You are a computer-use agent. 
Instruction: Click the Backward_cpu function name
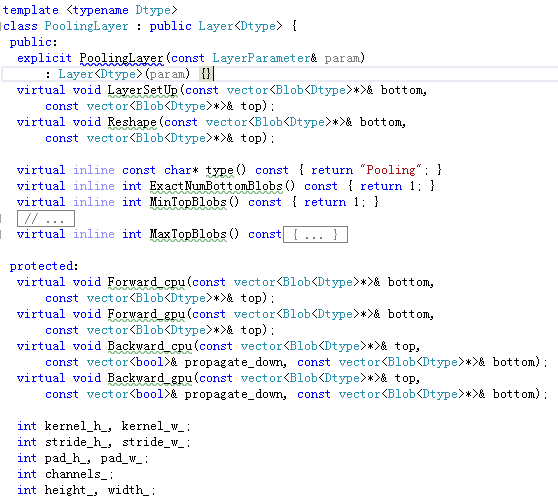150,346
